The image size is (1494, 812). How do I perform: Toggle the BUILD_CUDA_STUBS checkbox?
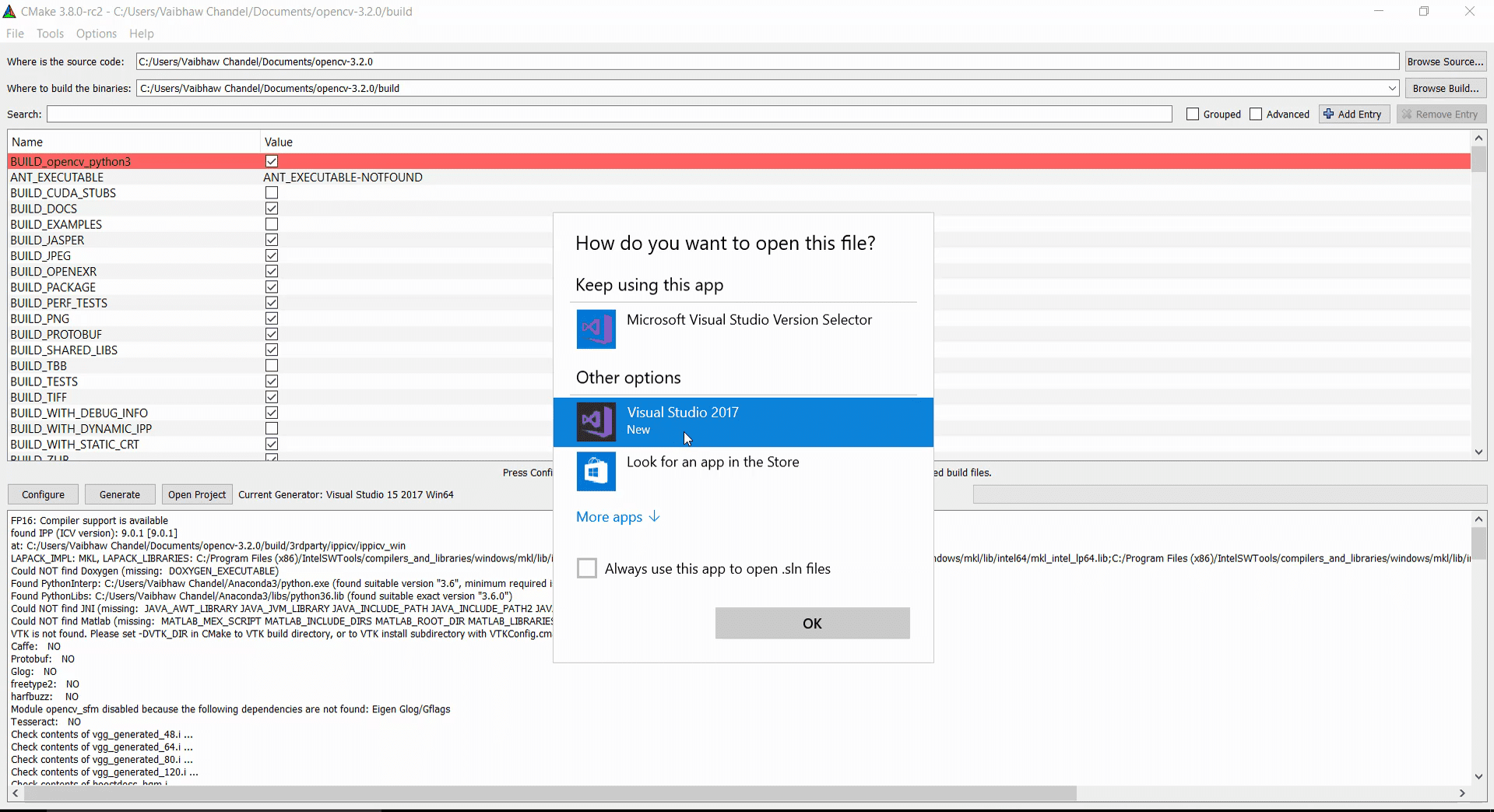pos(272,192)
